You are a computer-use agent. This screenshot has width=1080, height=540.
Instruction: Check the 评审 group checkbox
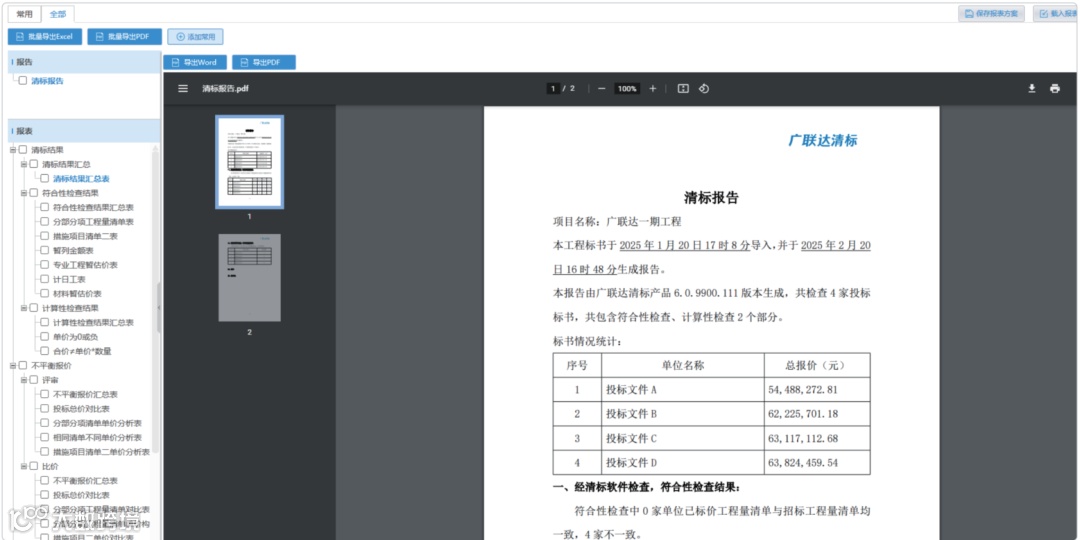[x=34, y=380]
